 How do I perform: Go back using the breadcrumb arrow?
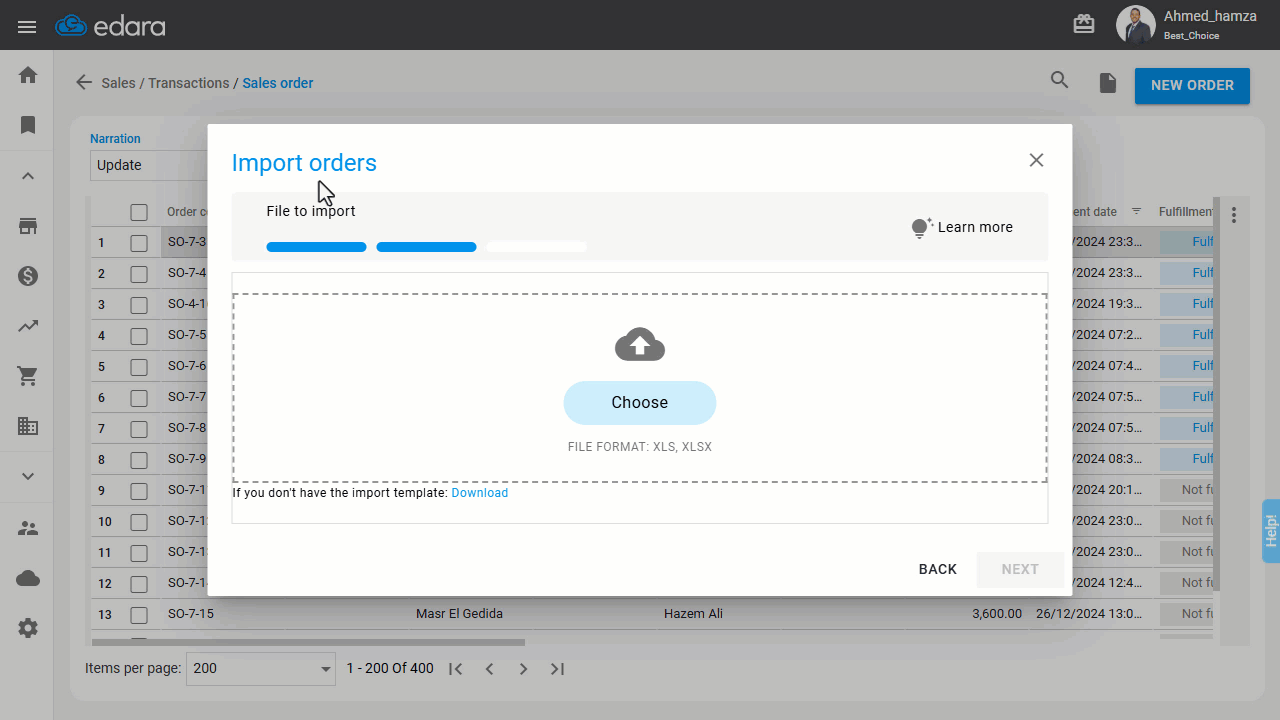tap(84, 83)
